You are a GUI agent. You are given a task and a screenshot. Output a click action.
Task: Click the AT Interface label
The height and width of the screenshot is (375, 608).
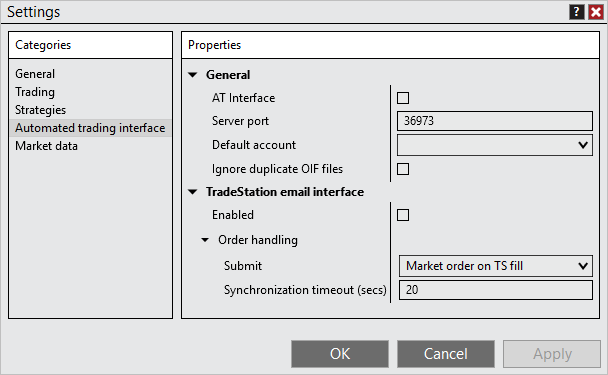coord(243,98)
